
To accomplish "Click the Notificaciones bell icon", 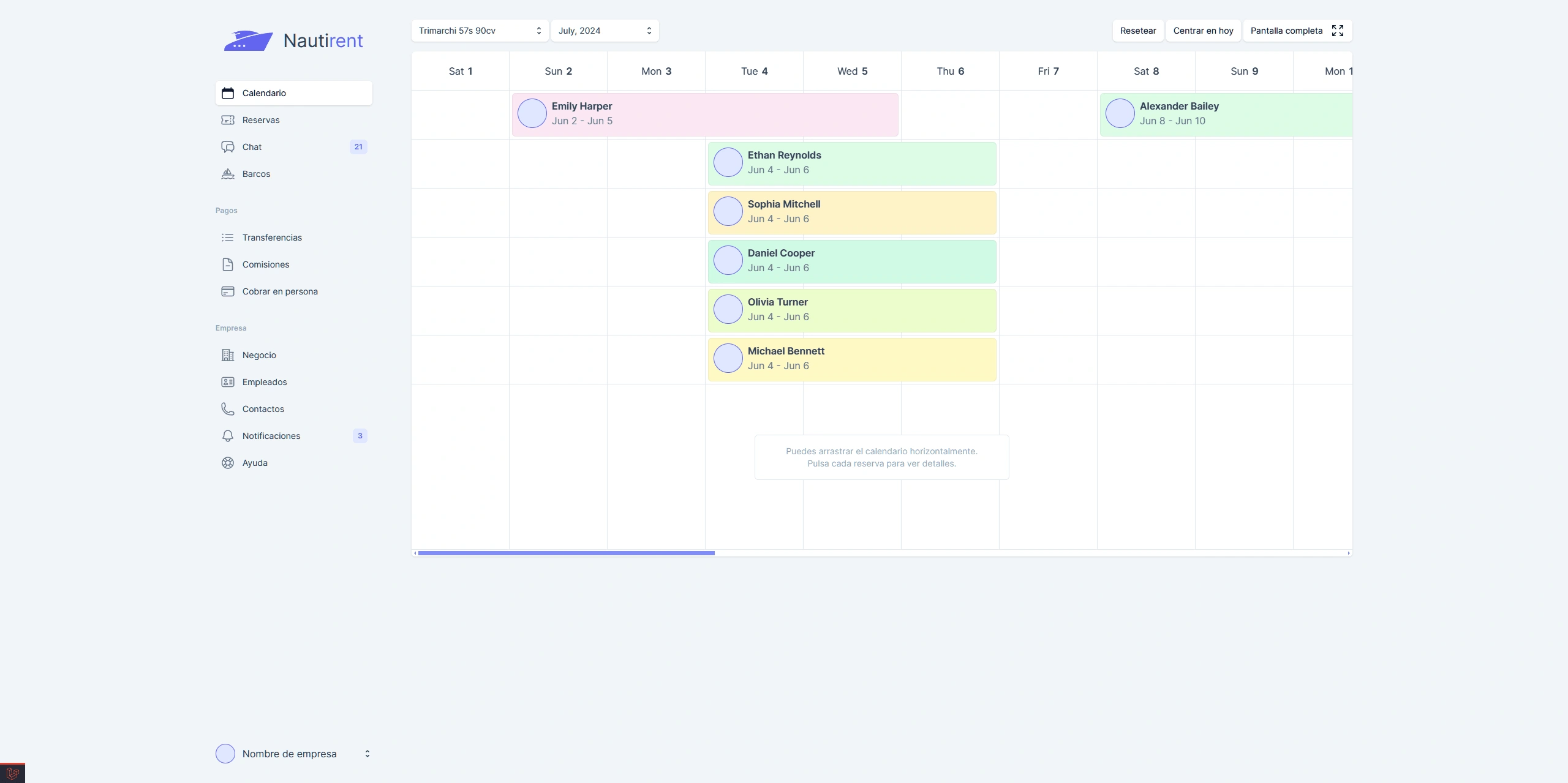I will [x=228, y=436].
